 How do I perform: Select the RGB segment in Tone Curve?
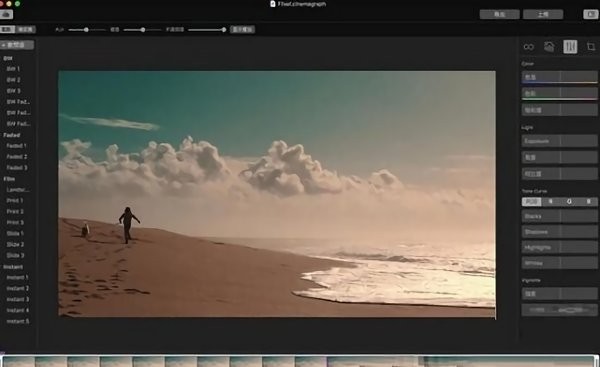click(532, 201)
